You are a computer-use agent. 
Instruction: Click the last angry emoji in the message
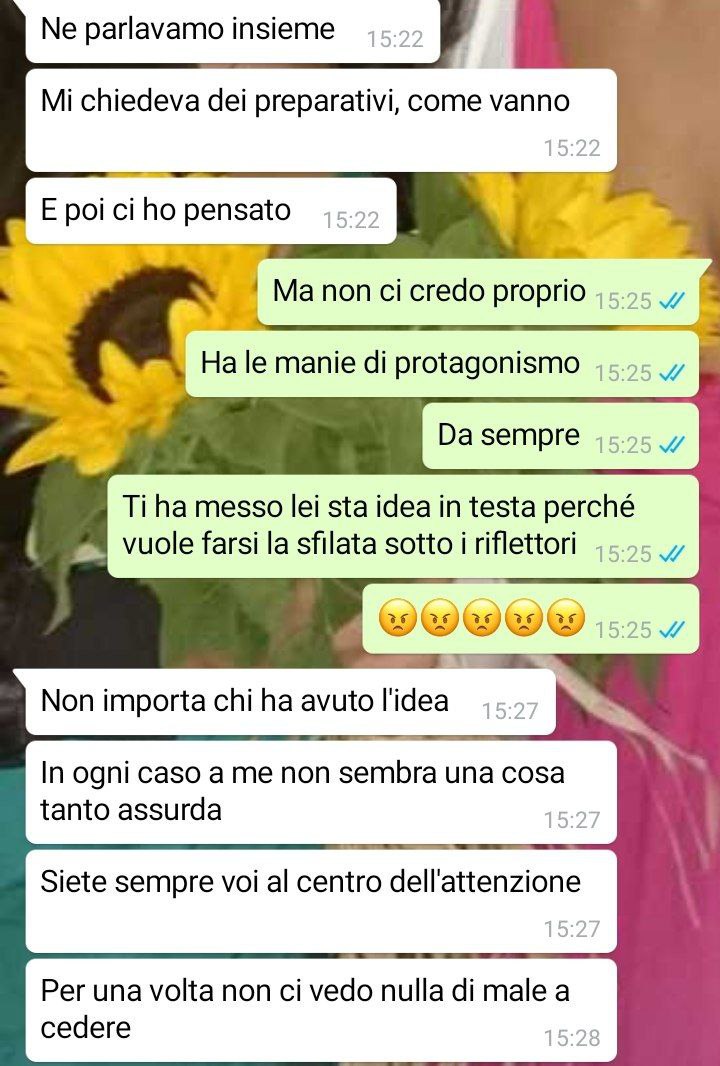tap(566, 618)
